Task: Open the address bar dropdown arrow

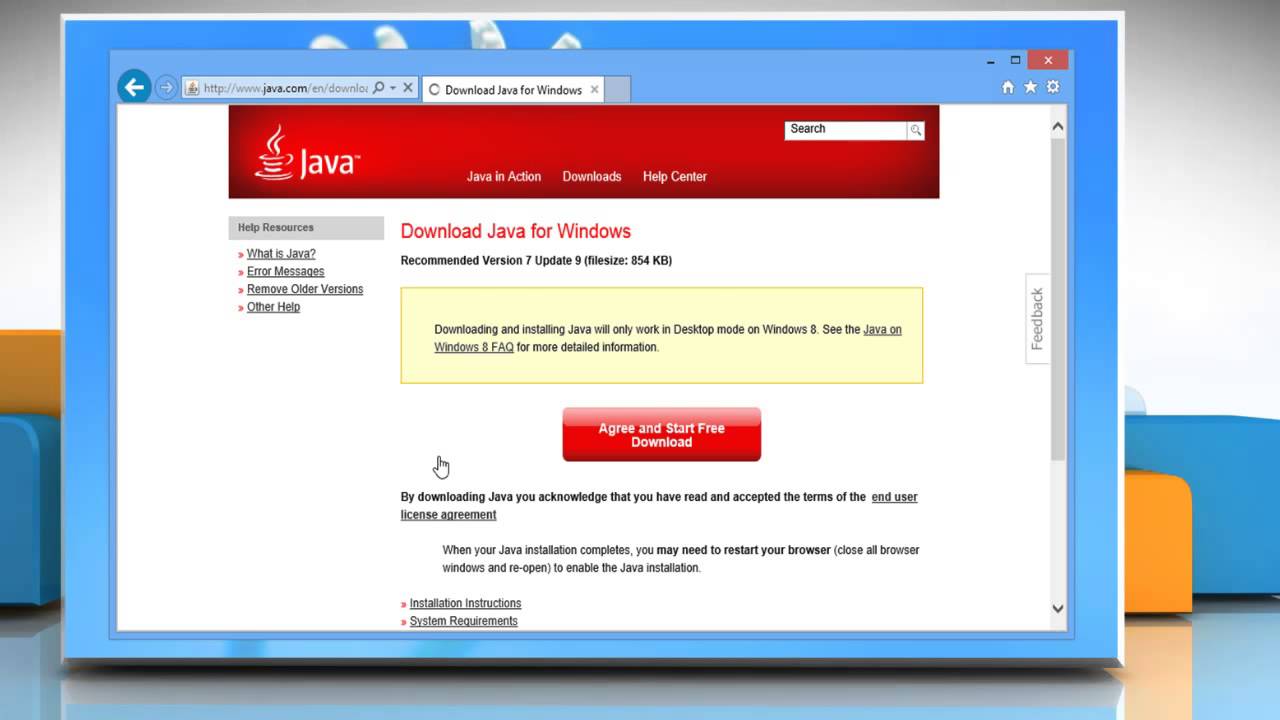Action: (393, 88)
